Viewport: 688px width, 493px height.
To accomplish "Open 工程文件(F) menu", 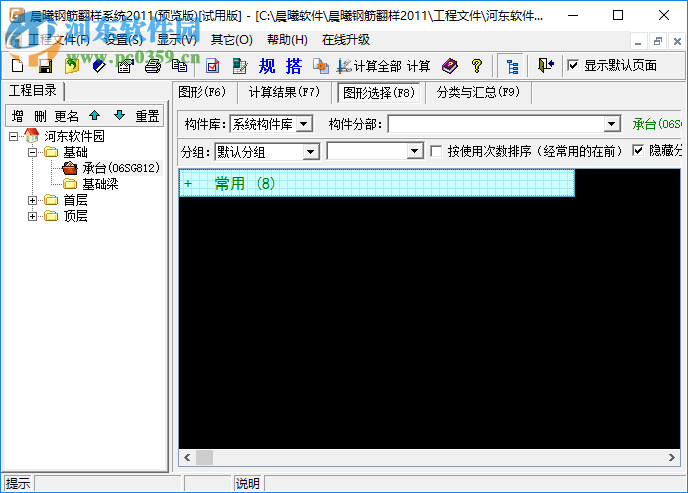I will point(57,40).
